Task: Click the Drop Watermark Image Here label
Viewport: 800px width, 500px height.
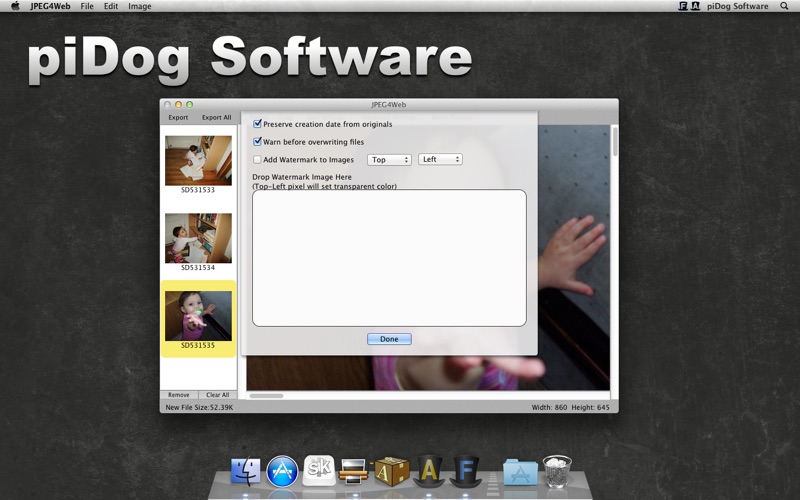Action: 302,177
